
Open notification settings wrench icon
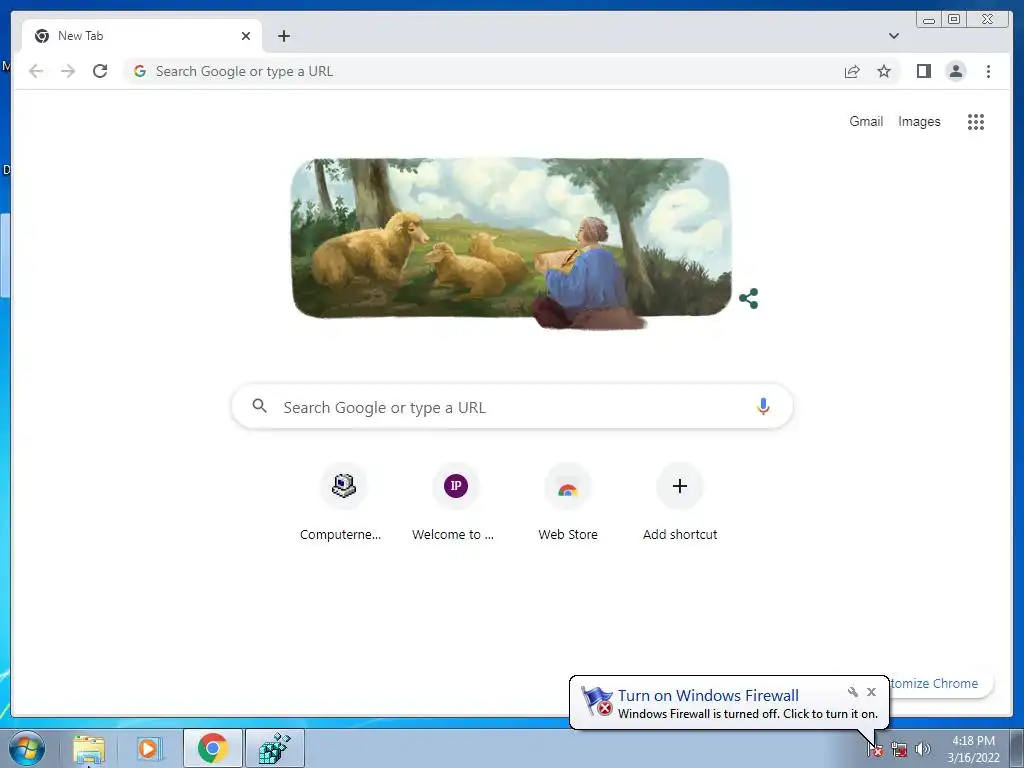click(852, 692)
